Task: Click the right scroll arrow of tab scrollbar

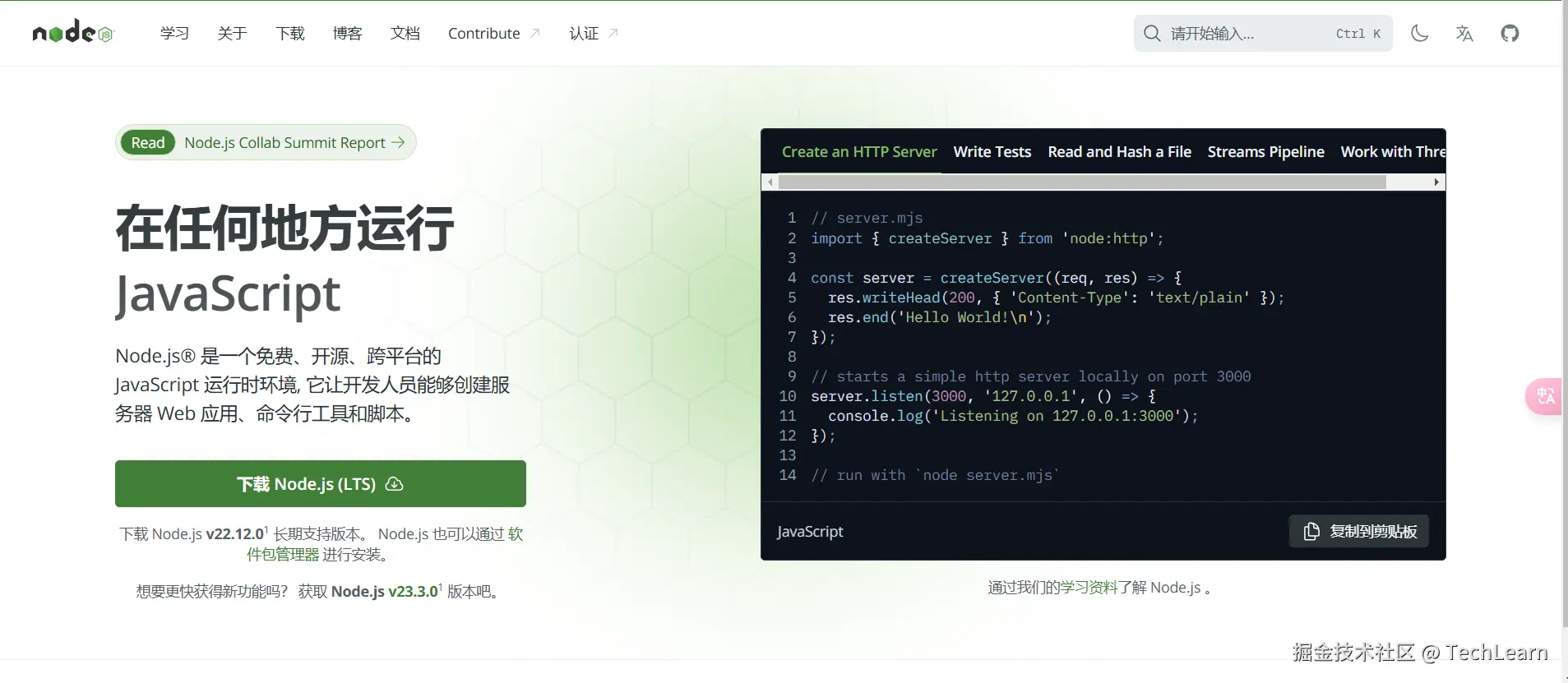Action: click(x=1436, y=182)
